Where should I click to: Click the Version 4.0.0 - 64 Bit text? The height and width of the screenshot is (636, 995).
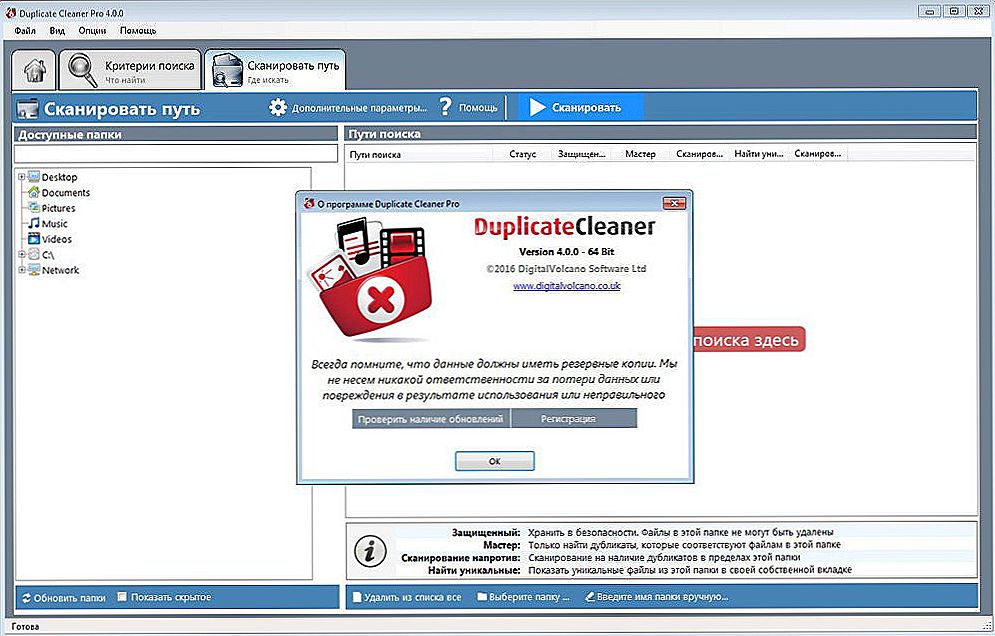[567, 251]
